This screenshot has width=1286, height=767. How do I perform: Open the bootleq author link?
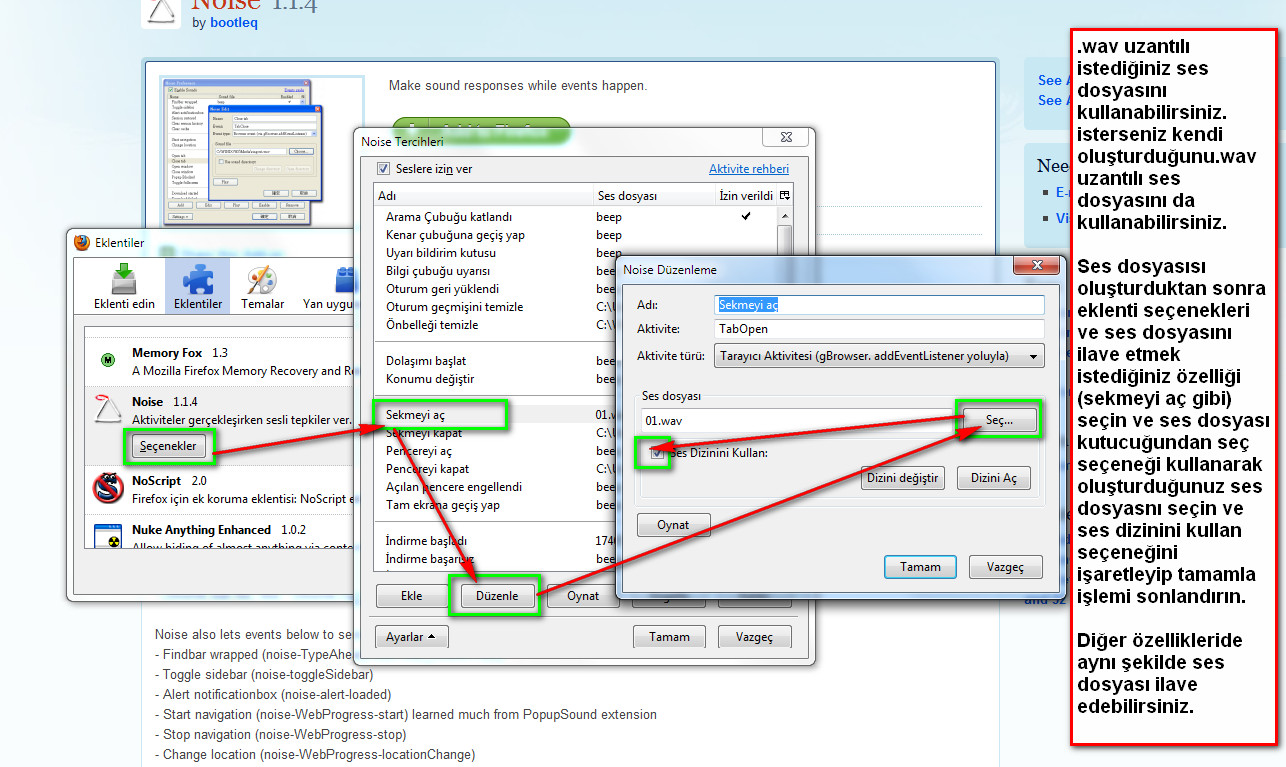234,22
